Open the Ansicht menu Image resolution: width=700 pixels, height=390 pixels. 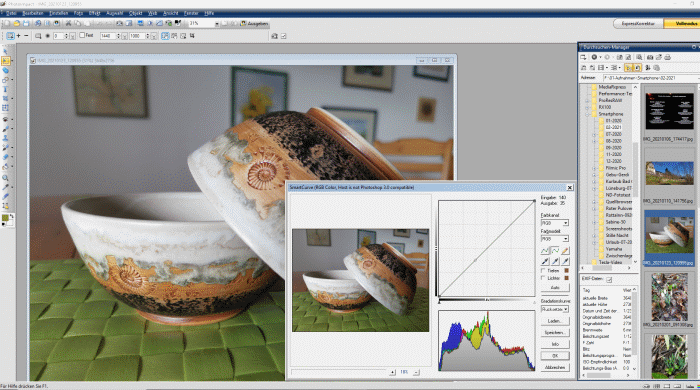[171, 13]
